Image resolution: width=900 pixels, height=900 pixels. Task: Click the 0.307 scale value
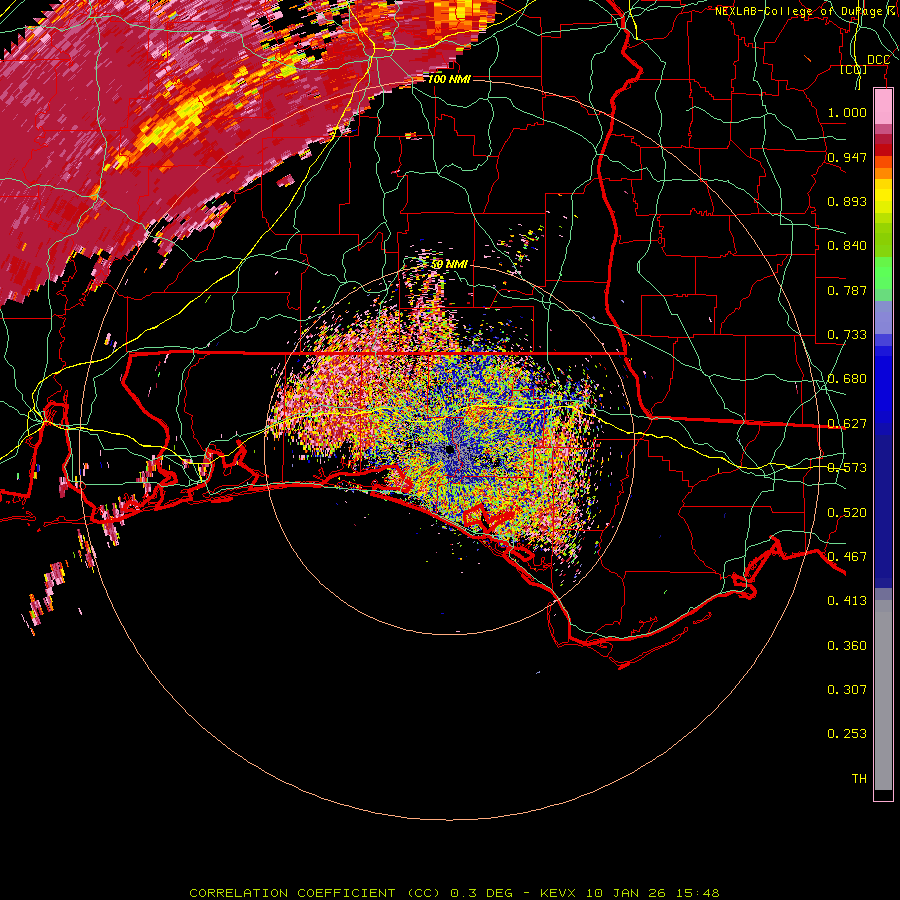(847, 690)
